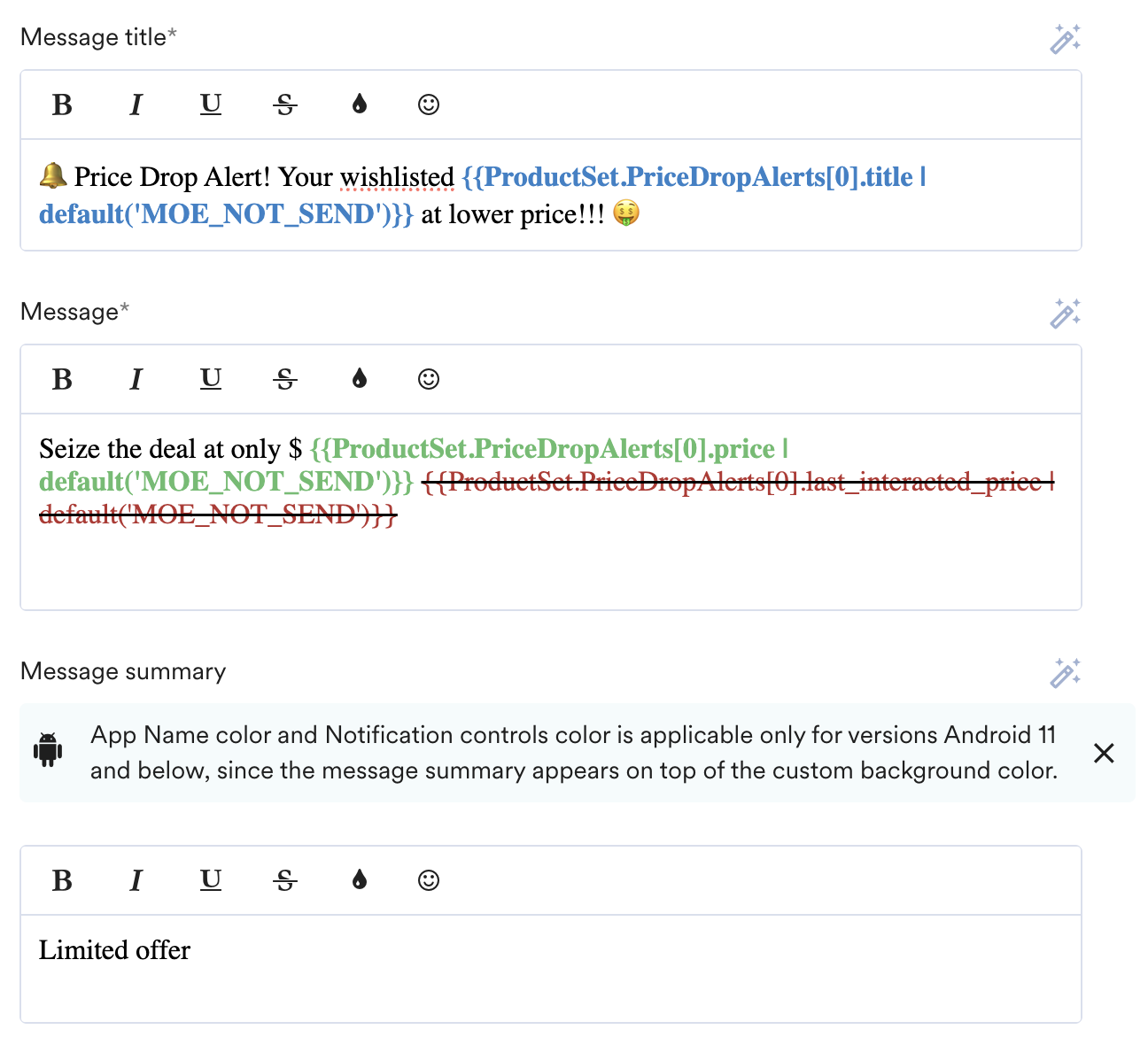
Task: Open emoji picker in Message title toolbar
Action: point(429,104)
